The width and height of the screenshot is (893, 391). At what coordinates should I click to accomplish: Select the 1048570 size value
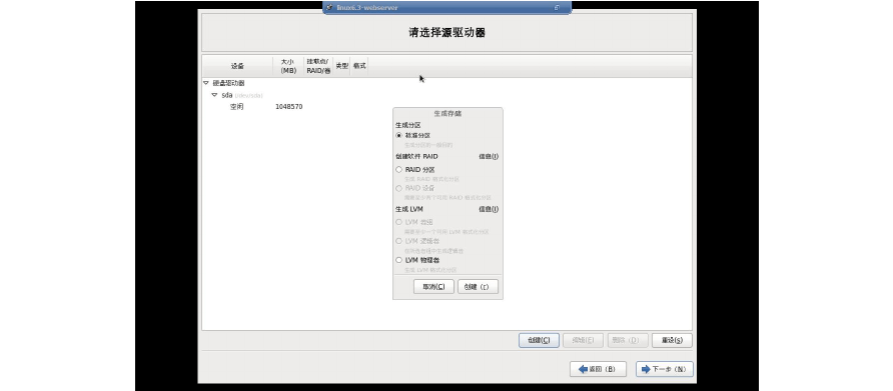(x=289, y=106)
